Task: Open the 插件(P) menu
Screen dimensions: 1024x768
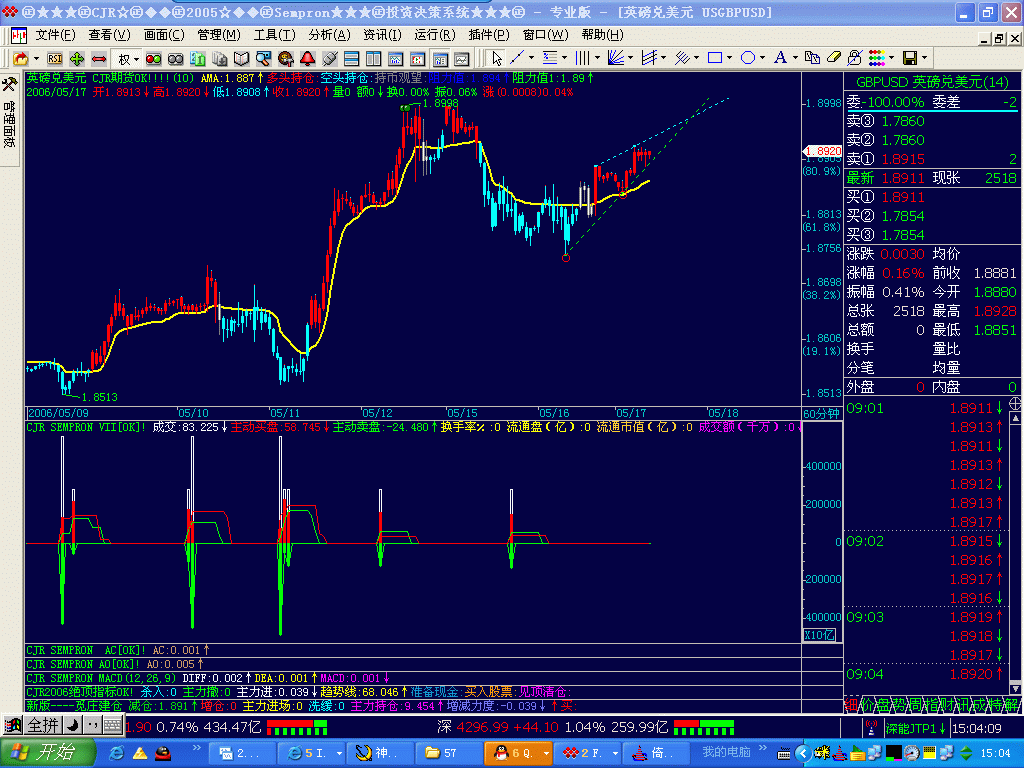Action: click(489, 35)
